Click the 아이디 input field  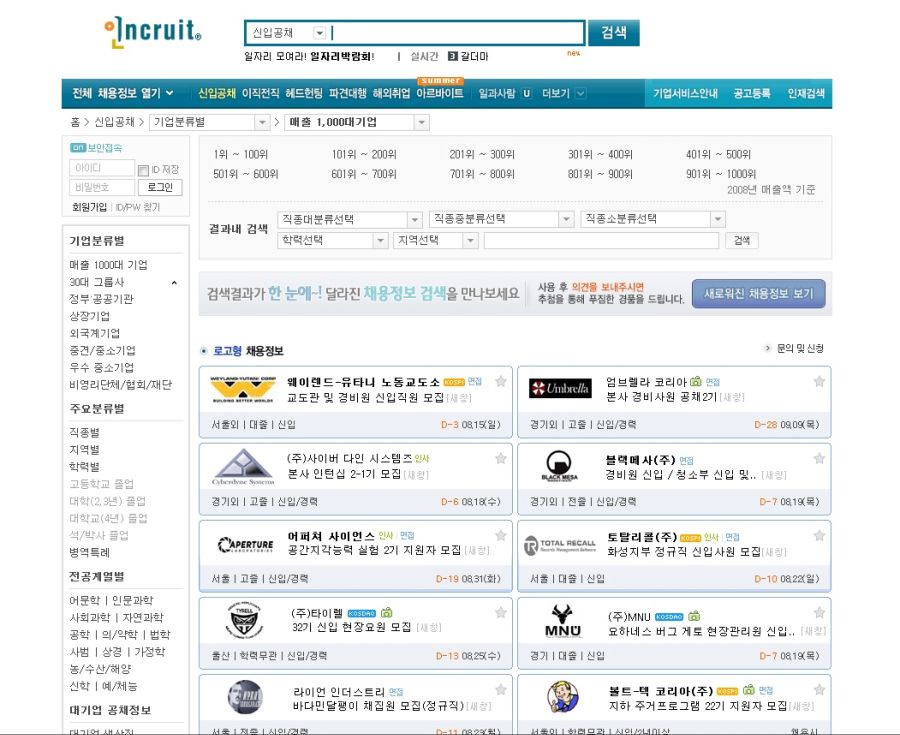tap(101, 168)
